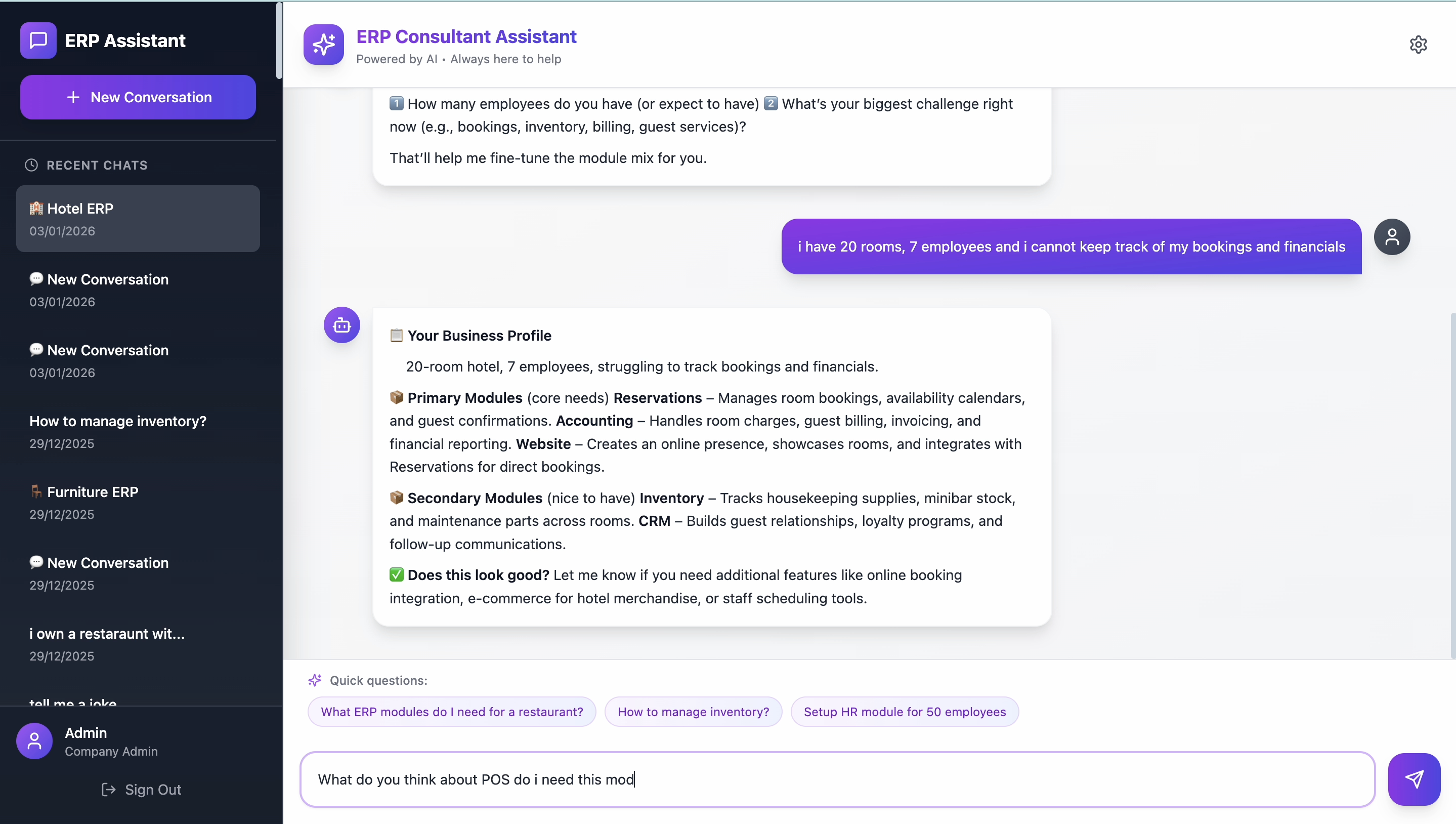Click the 'How to manage inventory?' quick question

pyautogui.click(x=694, y=711)
